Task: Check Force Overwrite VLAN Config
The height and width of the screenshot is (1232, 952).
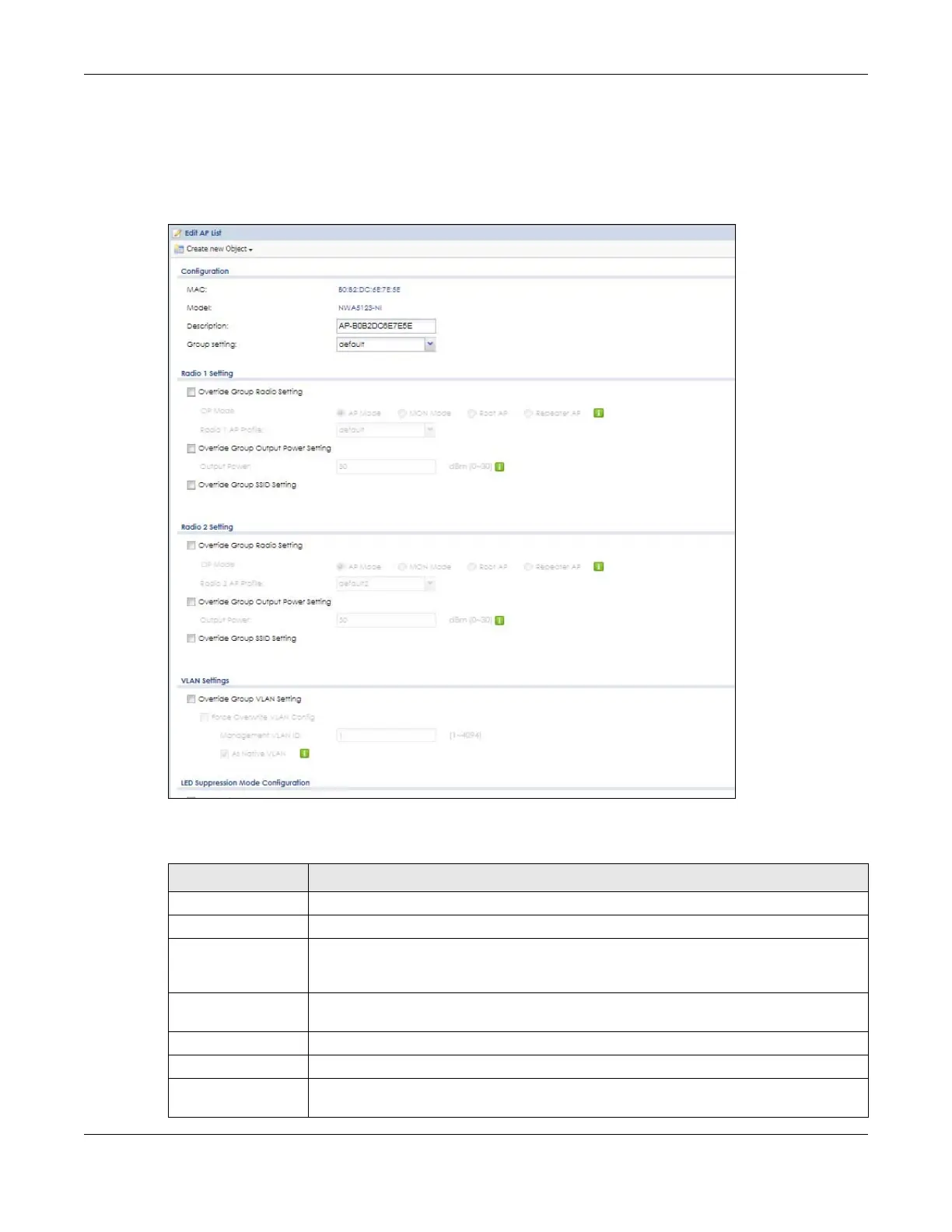Action: tap(205, 717)
